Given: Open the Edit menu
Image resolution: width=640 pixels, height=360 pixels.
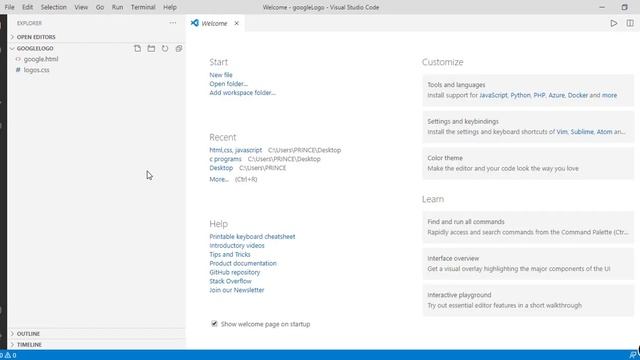Looking at the screenshot, I should pos(27,7).
